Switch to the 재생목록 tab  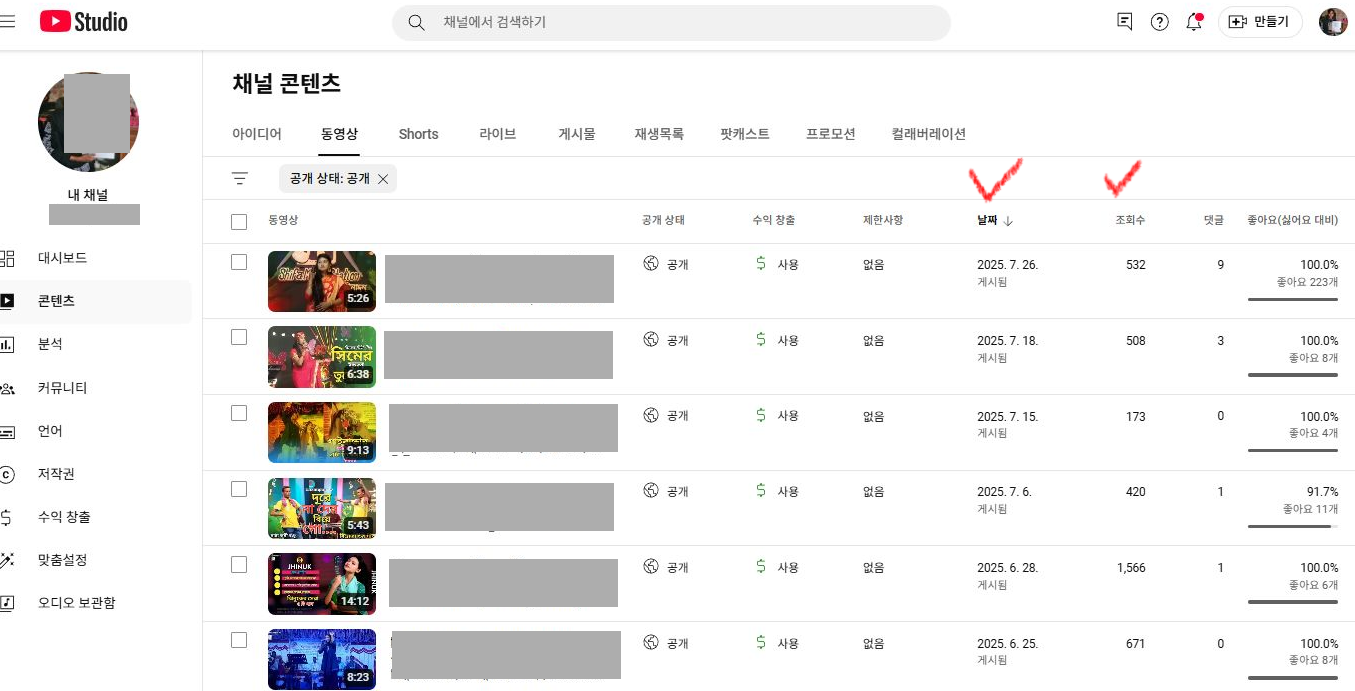pyautogui.click(x=659, y=134)
